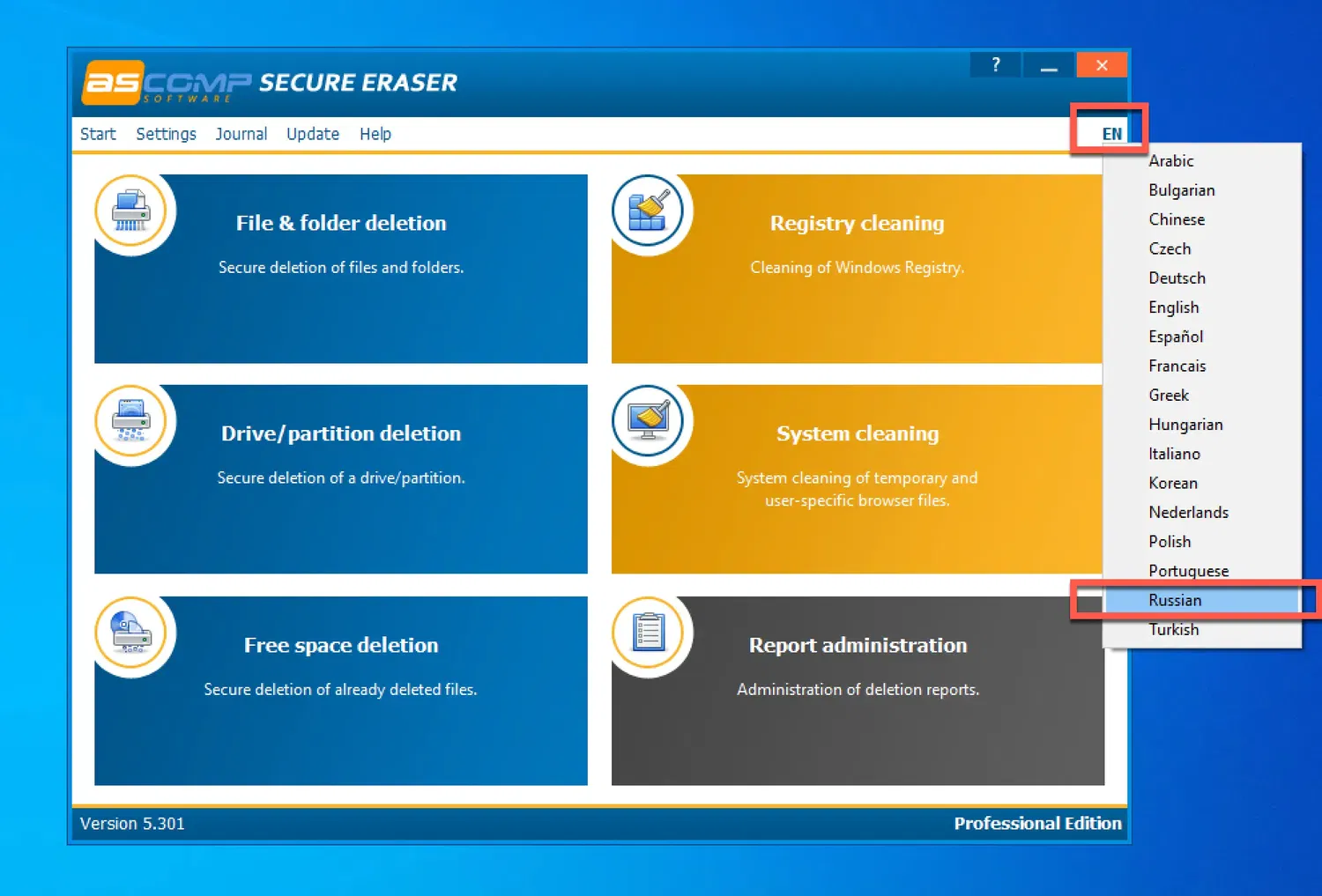Open Report administration
The height and width of the screenshot is (896, 1322).
tap(857, 645)
